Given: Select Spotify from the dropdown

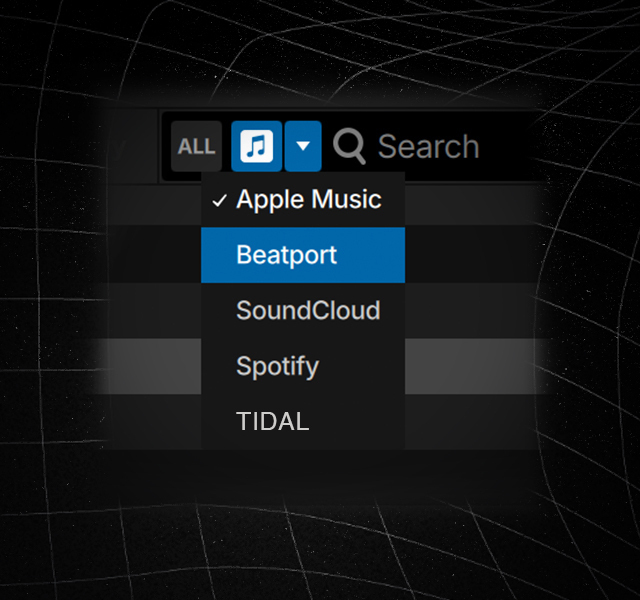Looking at the screenshot, I should (x=303, y=366).
